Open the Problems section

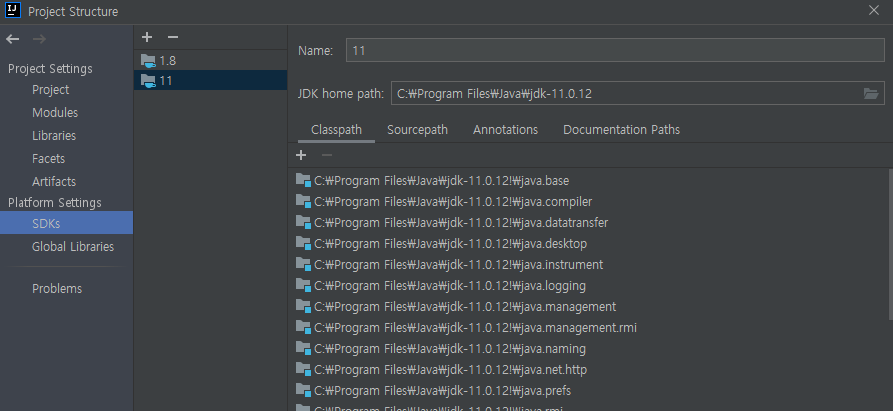[x=57, y=289]
